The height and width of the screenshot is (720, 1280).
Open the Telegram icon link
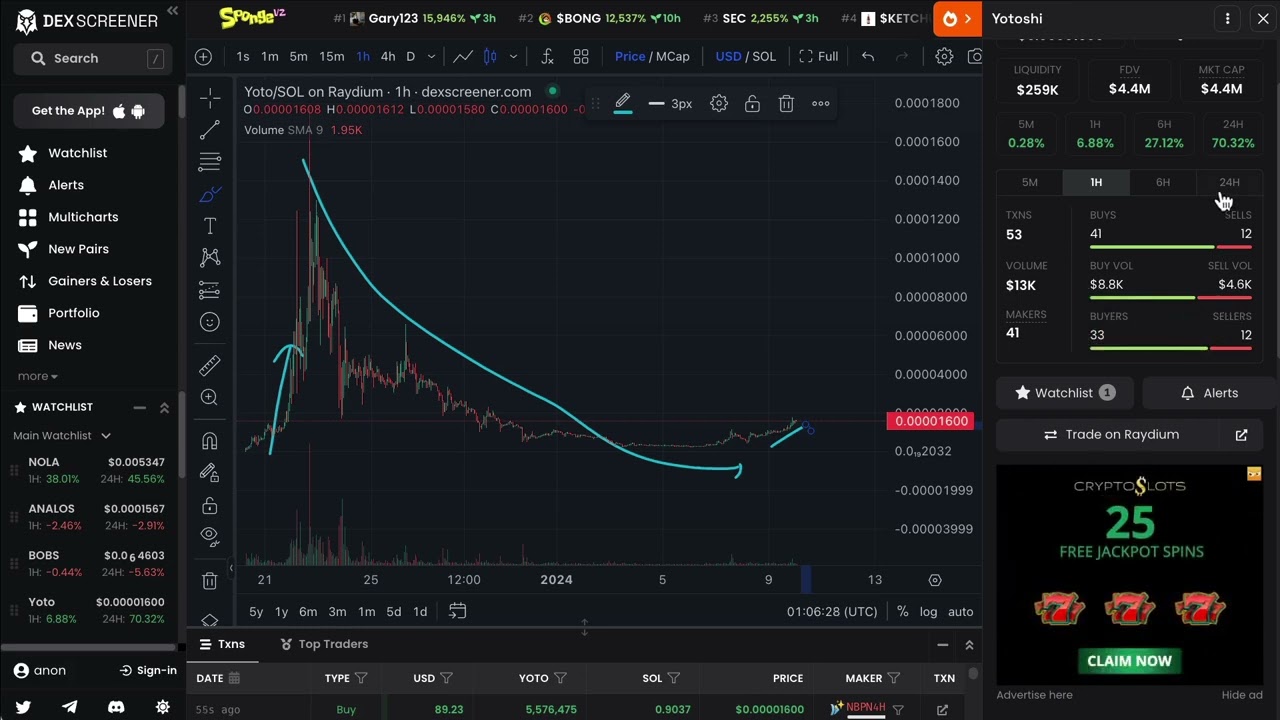69,707
